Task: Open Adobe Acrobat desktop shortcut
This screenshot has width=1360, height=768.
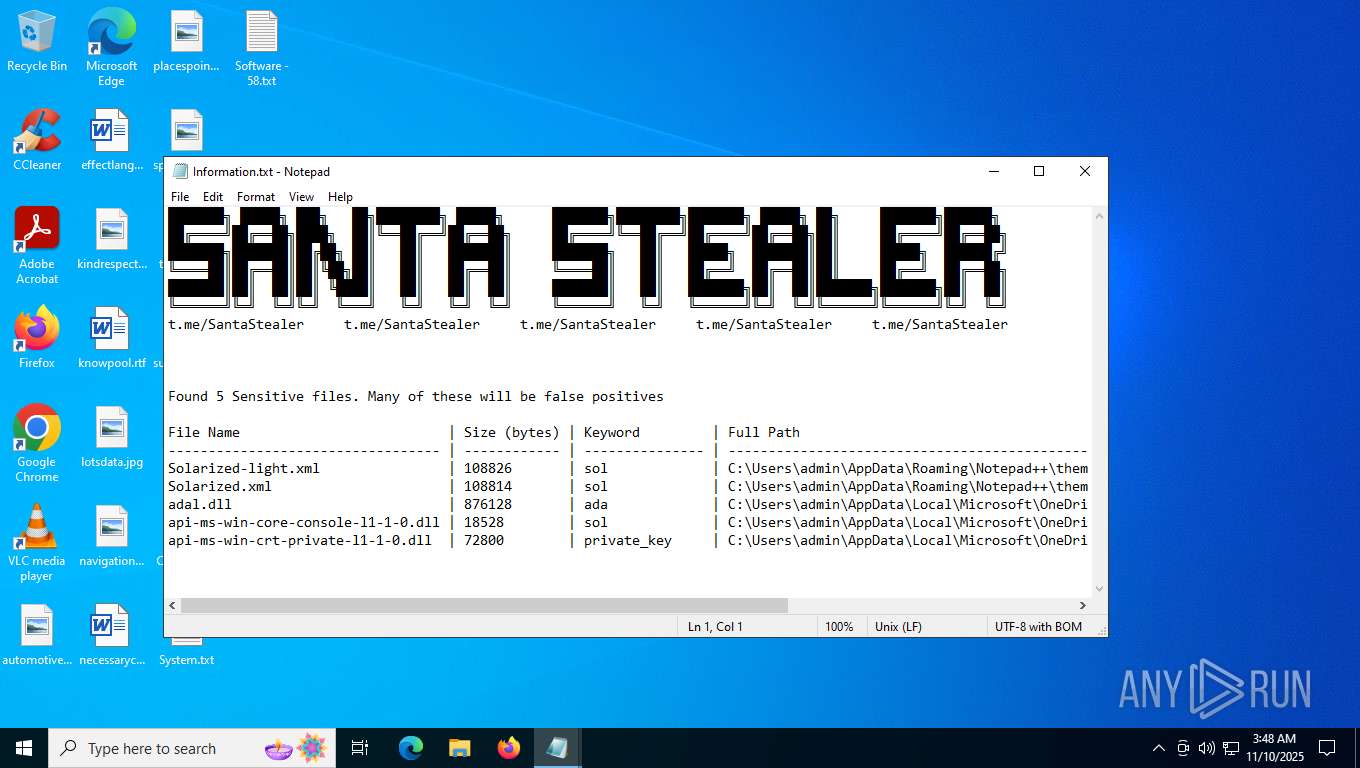Action: [37, 246]
